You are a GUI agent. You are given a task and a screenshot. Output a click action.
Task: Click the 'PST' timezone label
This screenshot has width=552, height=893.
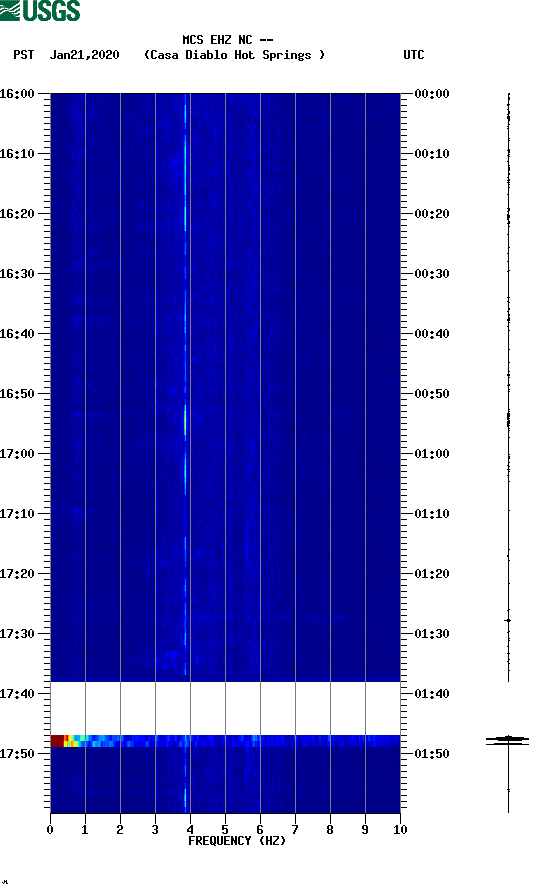tap(23, 55)
